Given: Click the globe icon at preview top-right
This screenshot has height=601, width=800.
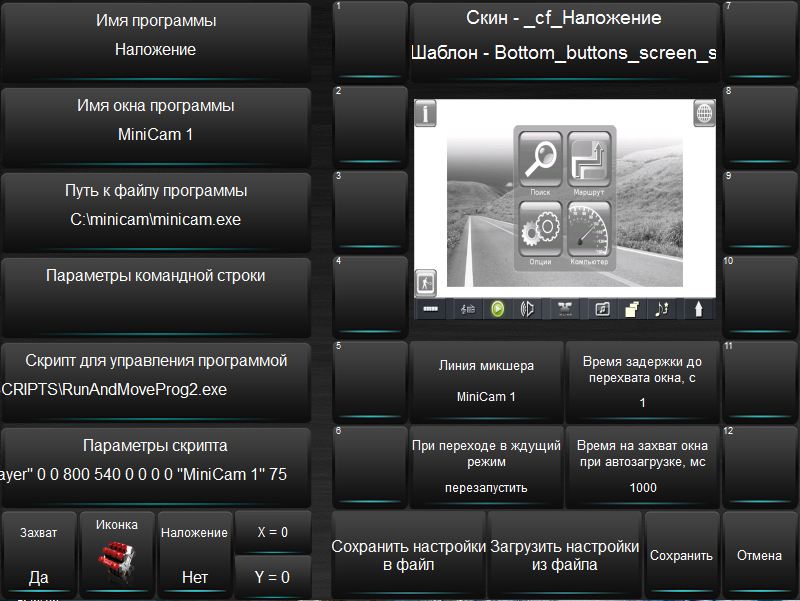Looking at the screenshot, I should tap(704, 113).
